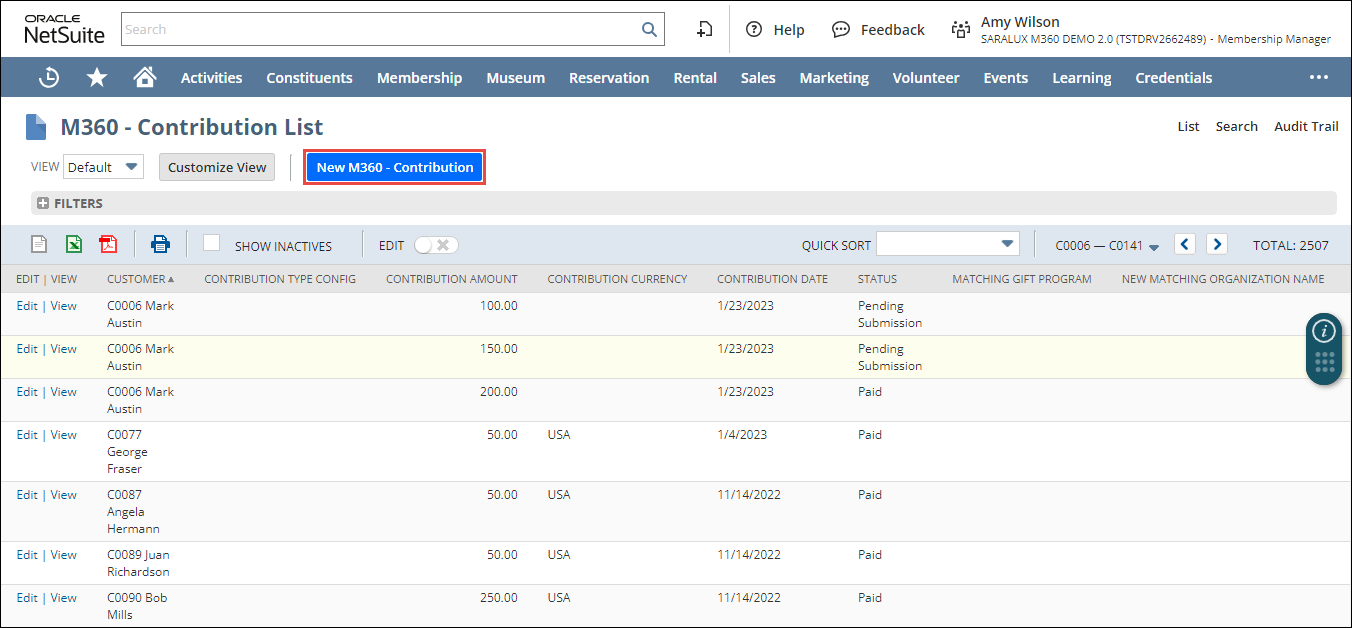Open the Recent Records clock icon
1352x628 pixels.
click(48, 77)
